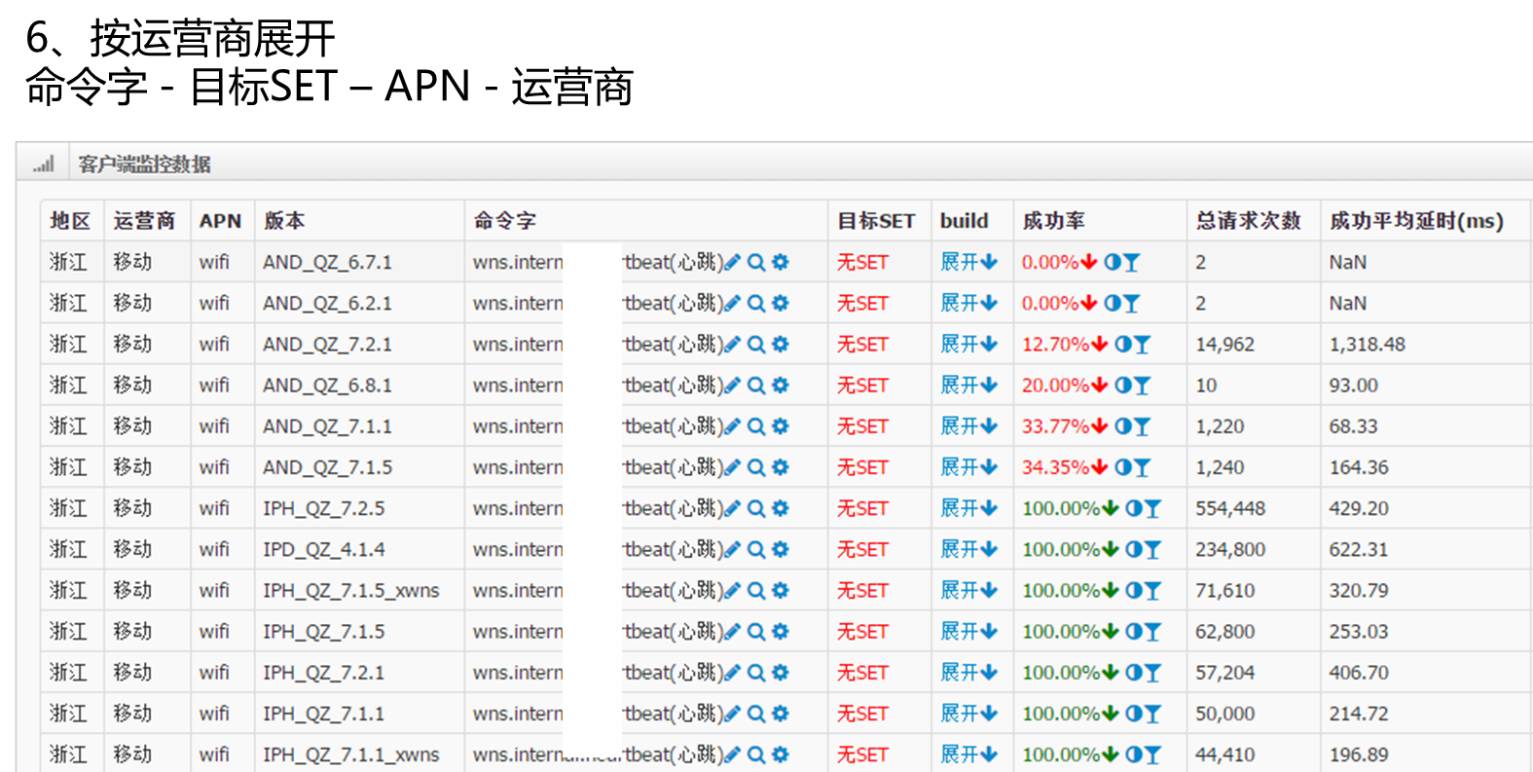Image resolution: width=1533 pixels, height=772 pixels.
Task: Click the half-circle icon next to 34.35%
Action: [x=1123, y=467]
